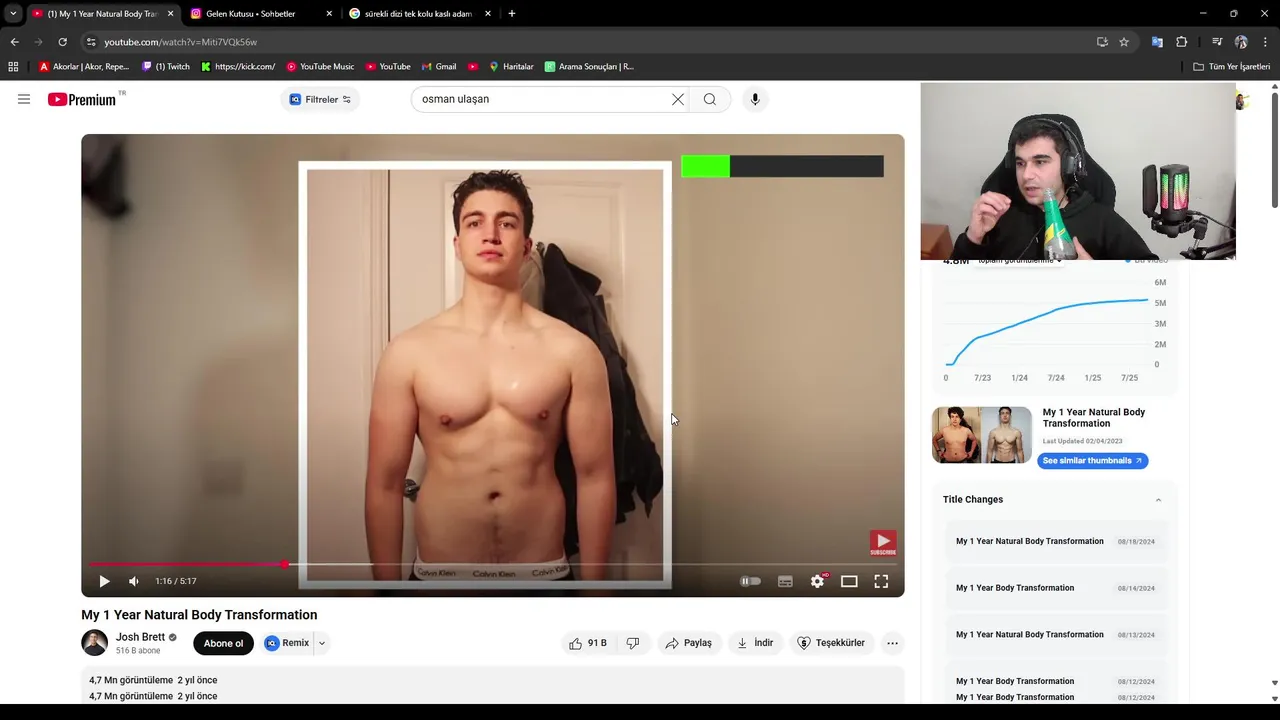Open Josh Brett channel avatar
This screenshot has width=1280, height=720.
pos(95,642)
